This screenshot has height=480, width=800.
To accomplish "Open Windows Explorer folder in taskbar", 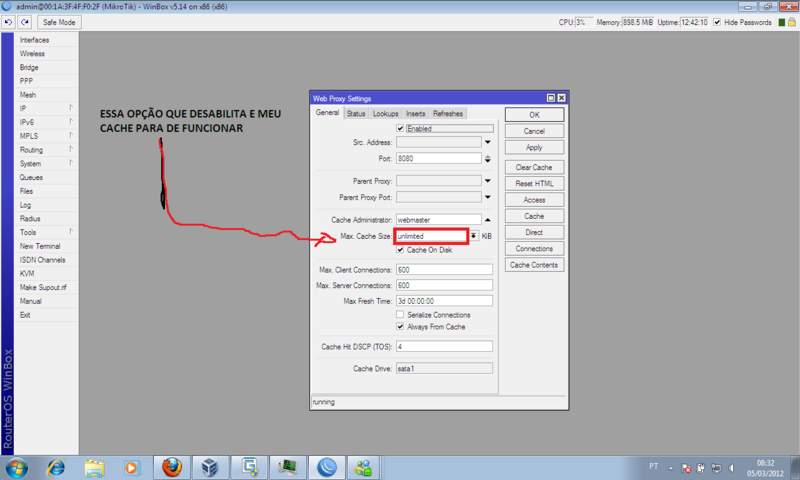I will coord(95,468).
